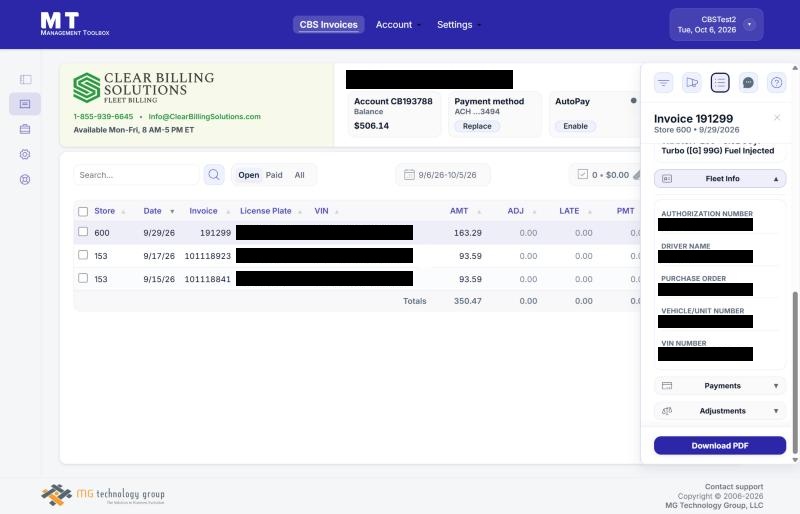The width and height of the screenshot is (800, 514).
Task: Click the Payments card icon
Action: [667, 386]
